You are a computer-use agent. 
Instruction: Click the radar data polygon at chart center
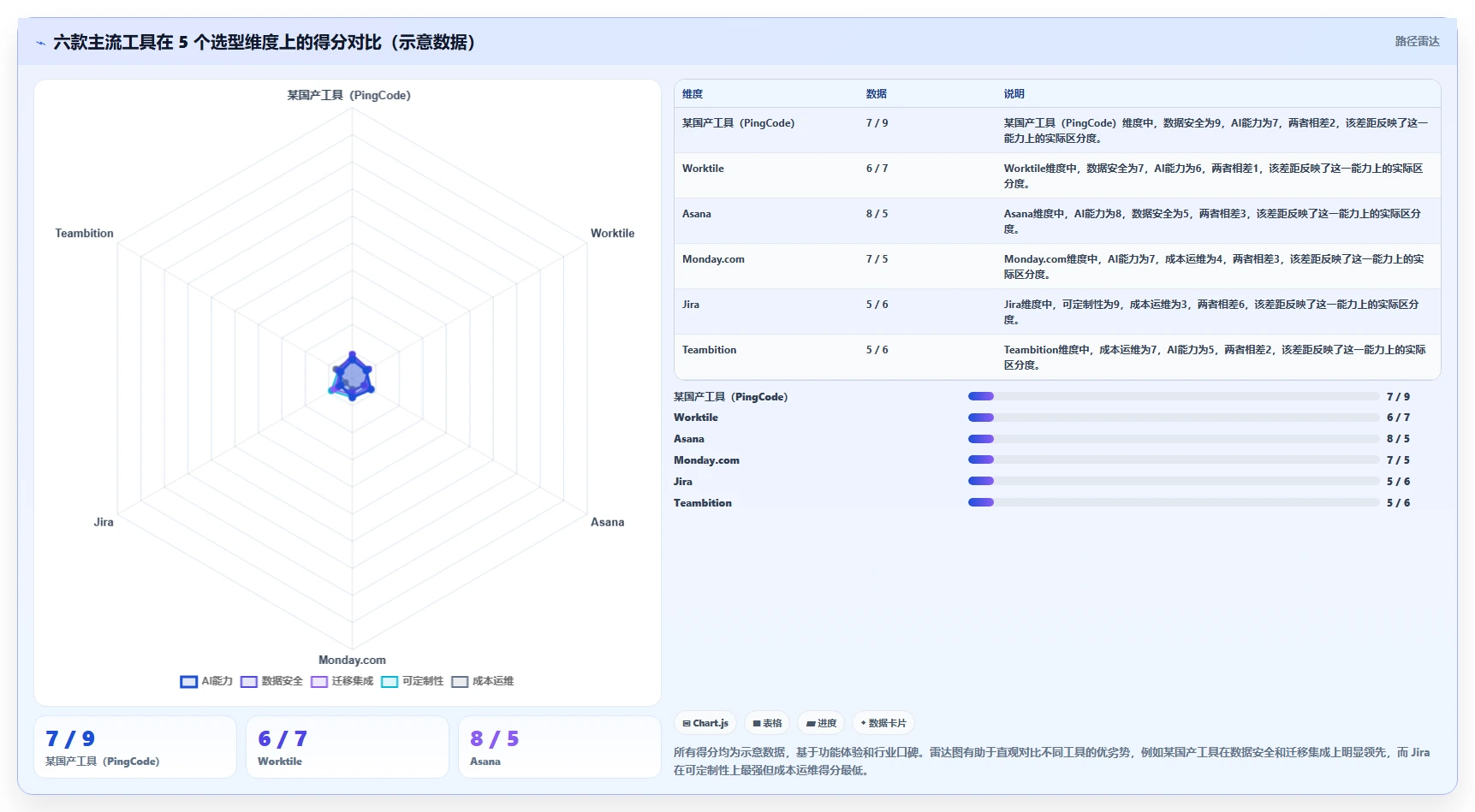click(352, 377)
